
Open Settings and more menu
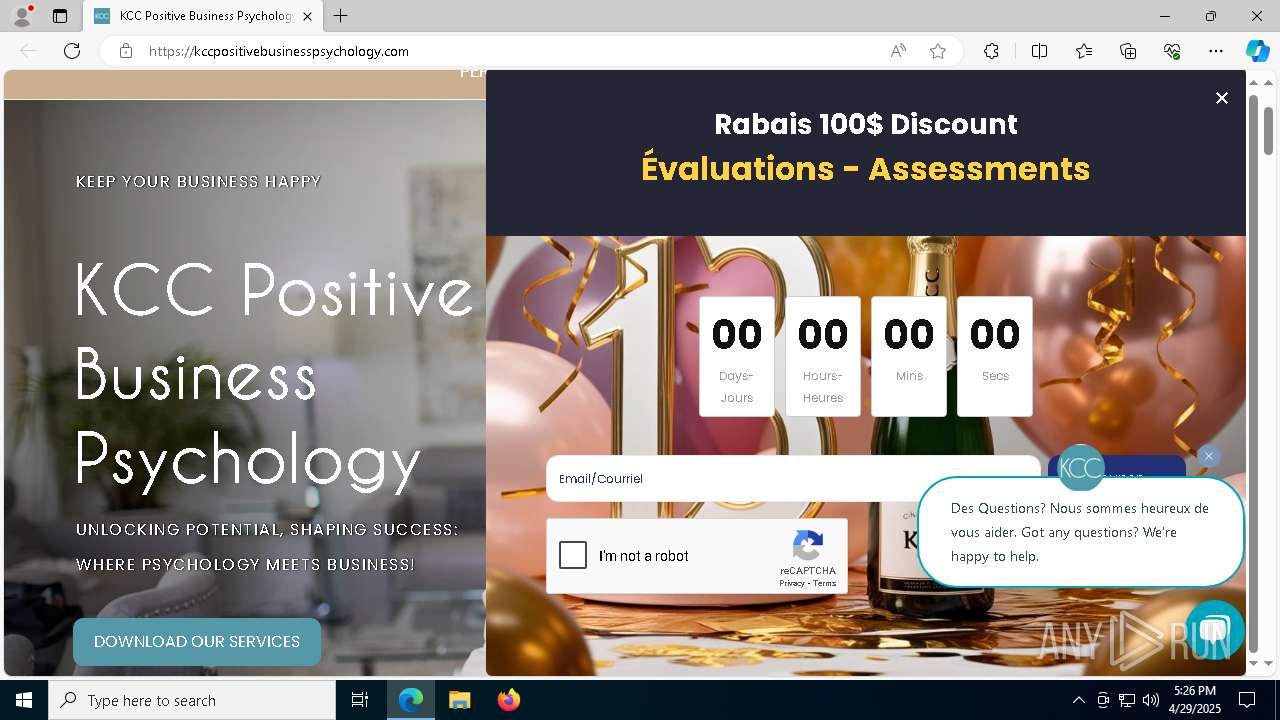pyautogui.click(x=1216, y=51)
